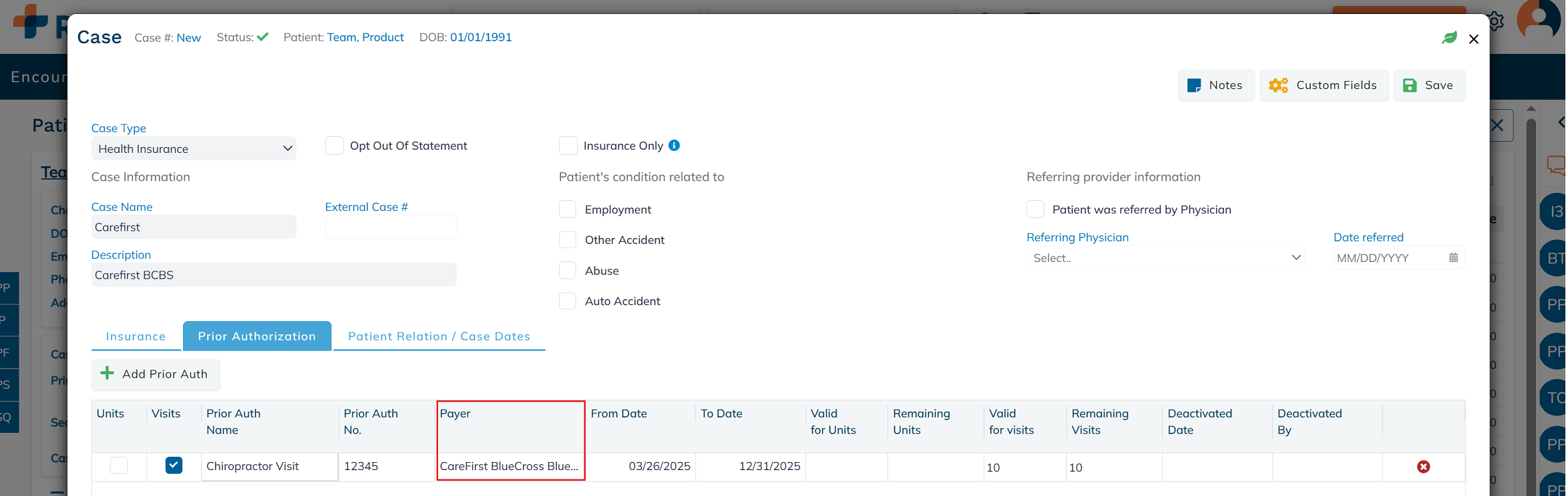Open the Referring Physician select list
Viewport: 1568px width, 496px height.
pyautogui.click(x=1165, y=258)
